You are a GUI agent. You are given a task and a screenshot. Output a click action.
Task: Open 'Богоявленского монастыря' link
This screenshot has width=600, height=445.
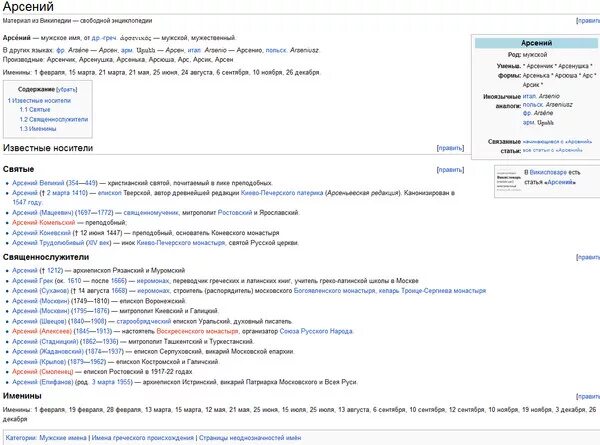[334, 291]
